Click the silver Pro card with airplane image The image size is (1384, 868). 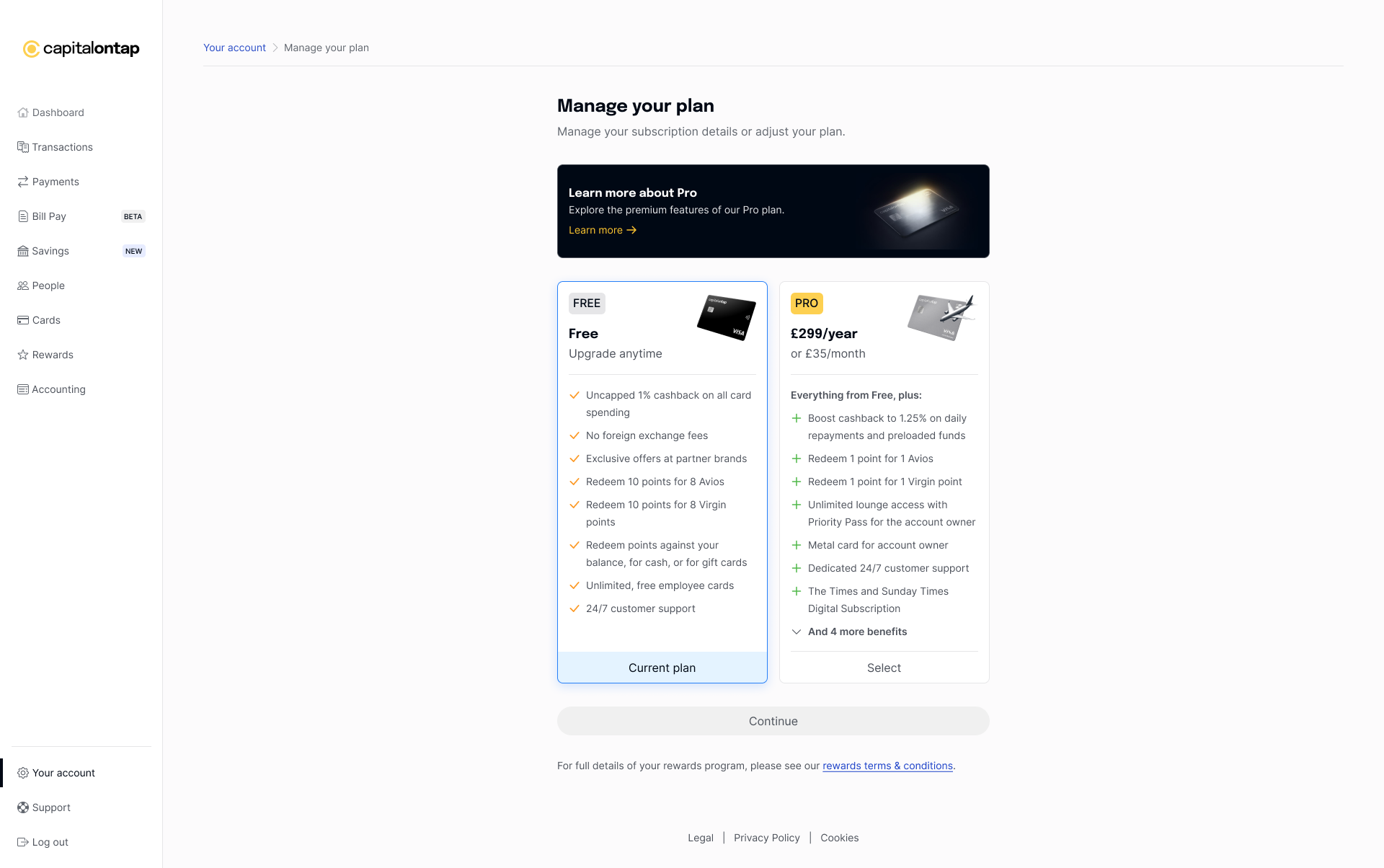[941, 317]
